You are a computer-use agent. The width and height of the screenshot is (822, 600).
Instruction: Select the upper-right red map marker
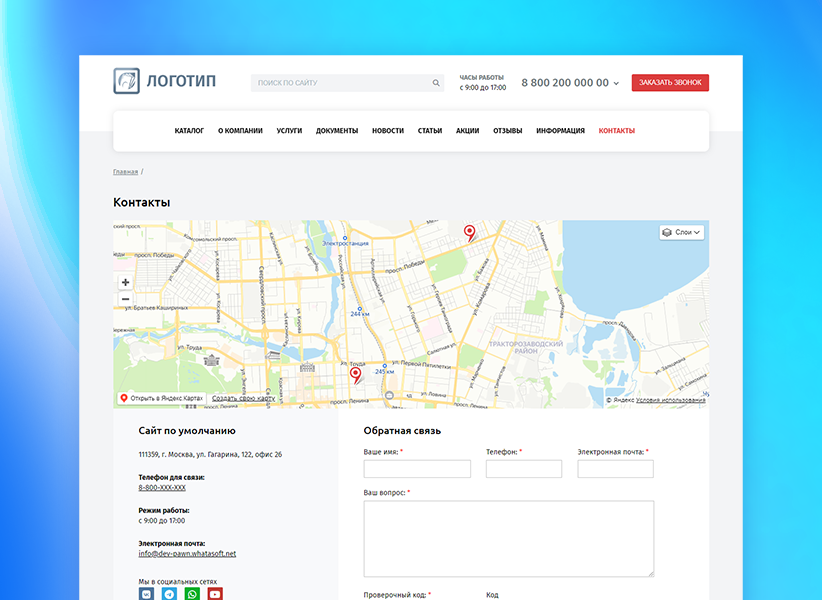coord(470,233)
